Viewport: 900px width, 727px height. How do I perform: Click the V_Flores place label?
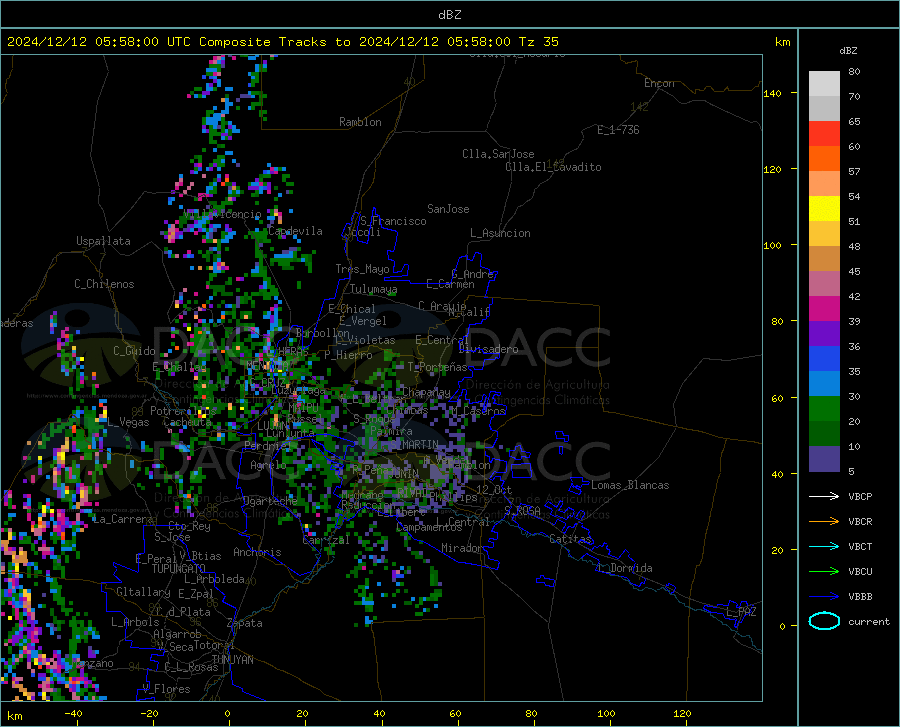[166, 689]
